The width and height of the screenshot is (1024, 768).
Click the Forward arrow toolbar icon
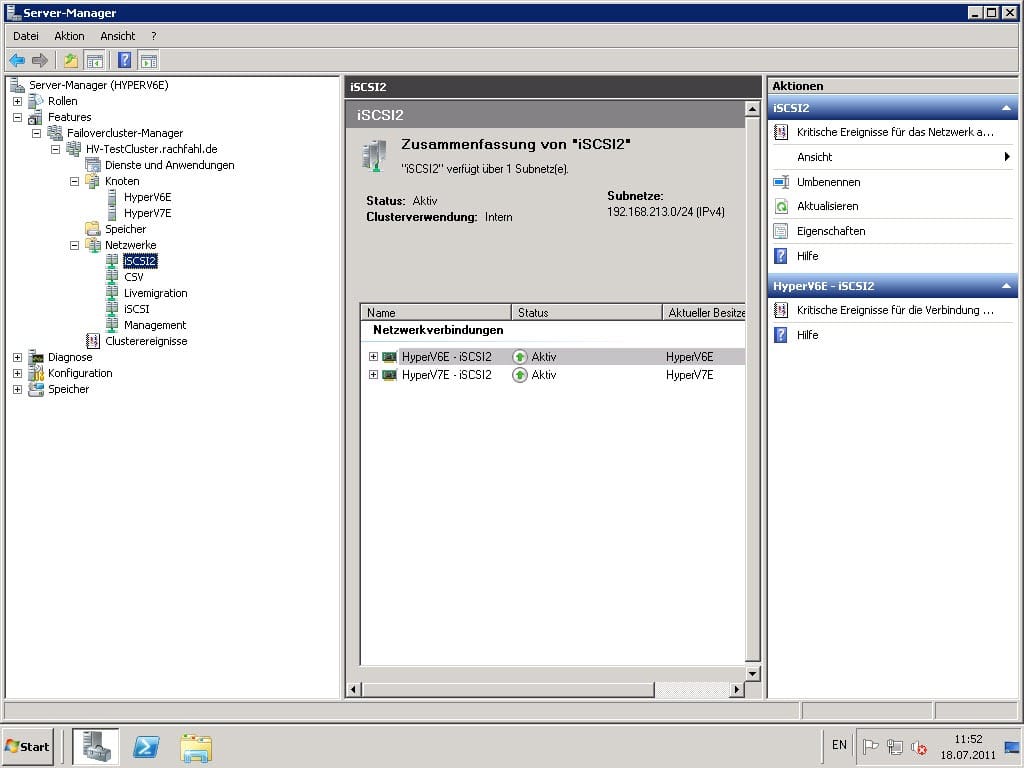[40, 61]
